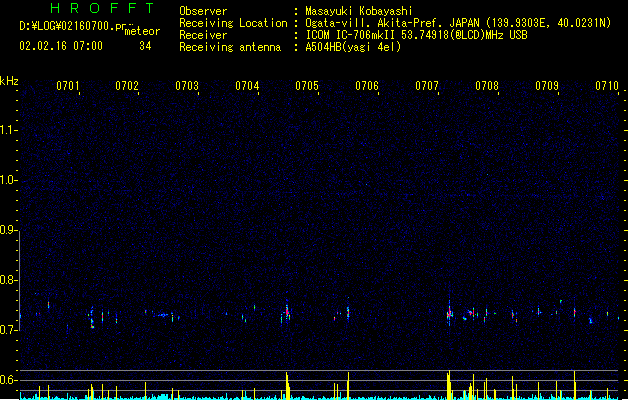
Task: Select the A504HB(yagi 4el) antenna text
Action: [353, 47]
